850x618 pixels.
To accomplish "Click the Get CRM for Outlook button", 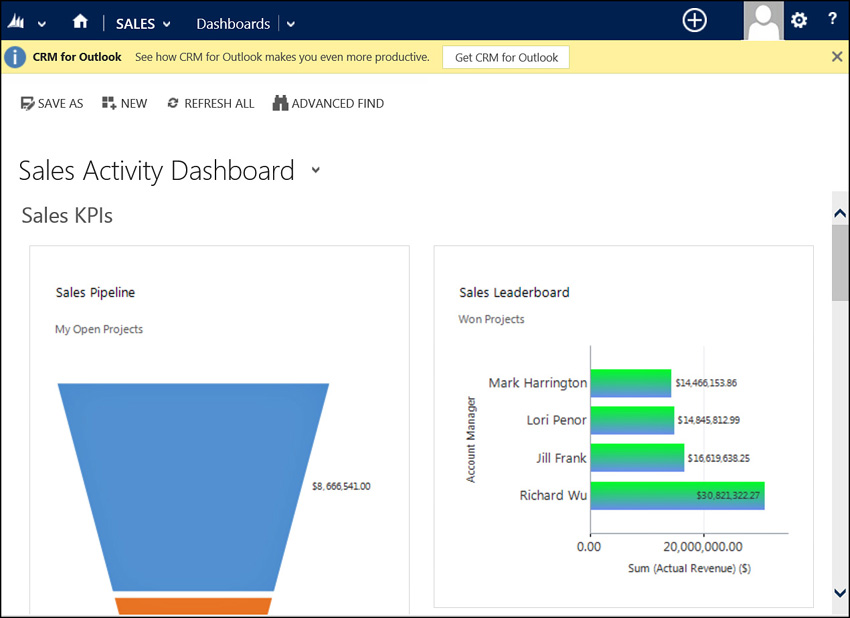I will pos(506,57).
